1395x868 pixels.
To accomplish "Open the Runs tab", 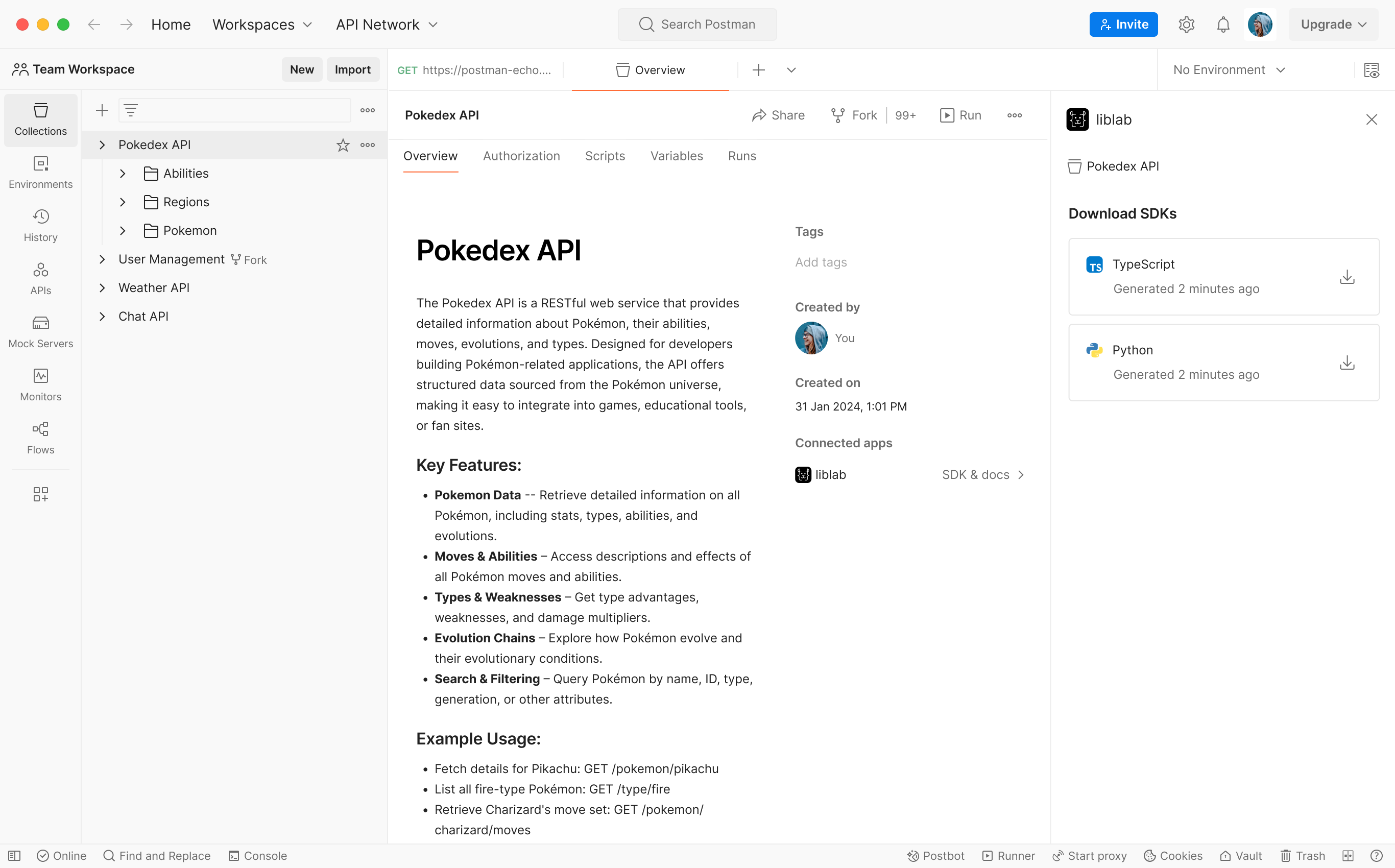I will [x=742, y=156].
